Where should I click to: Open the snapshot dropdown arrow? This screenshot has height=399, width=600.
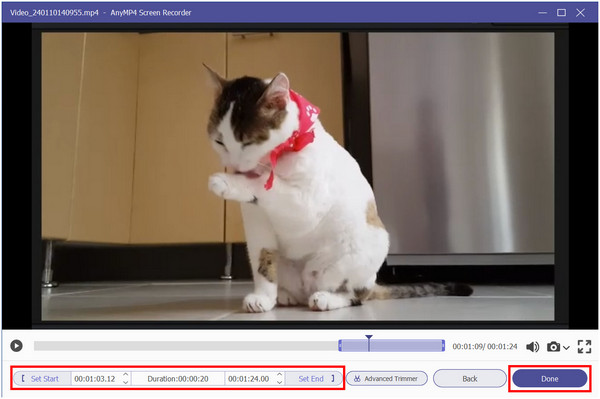(566, 347)
